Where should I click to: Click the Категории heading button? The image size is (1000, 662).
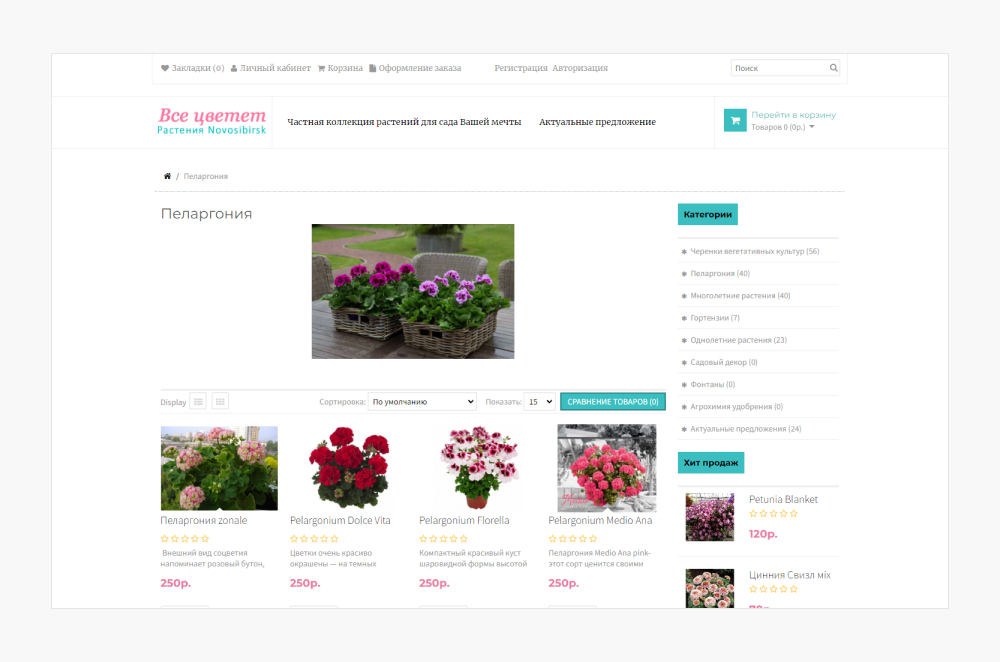pyautogui.click(x=707, y=214)
